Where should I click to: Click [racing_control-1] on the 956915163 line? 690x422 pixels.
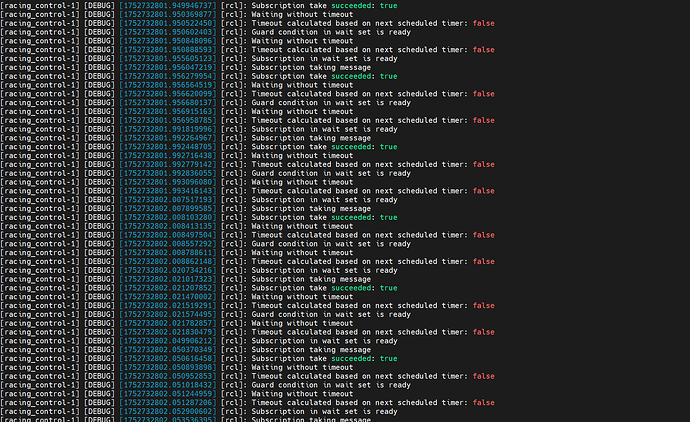pyautogui.click(x=40, y=111)
